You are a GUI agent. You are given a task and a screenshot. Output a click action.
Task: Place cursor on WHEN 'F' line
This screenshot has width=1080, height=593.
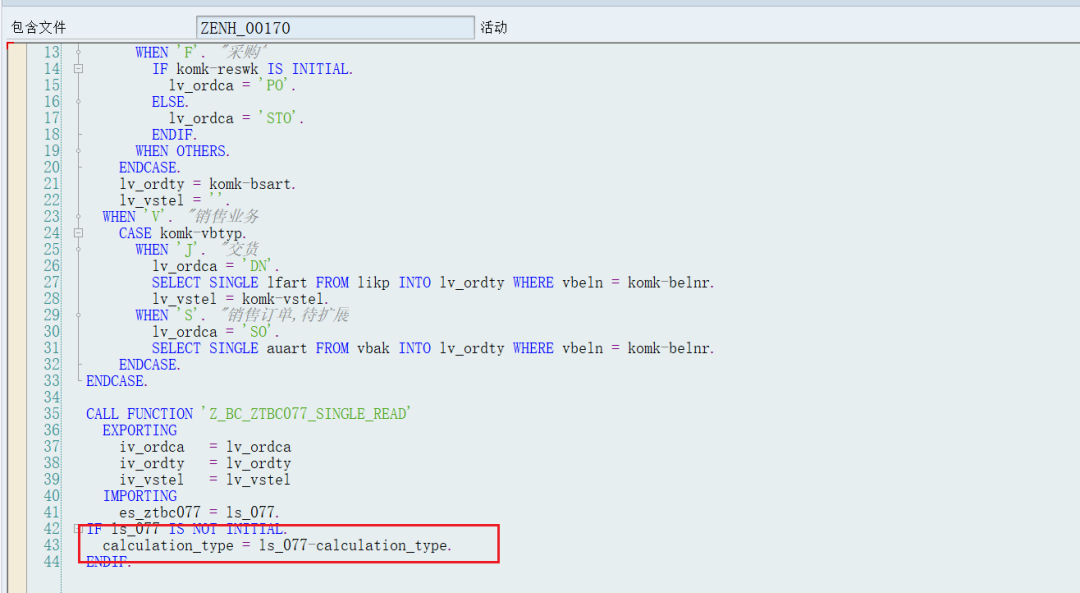tap(201, 52)
